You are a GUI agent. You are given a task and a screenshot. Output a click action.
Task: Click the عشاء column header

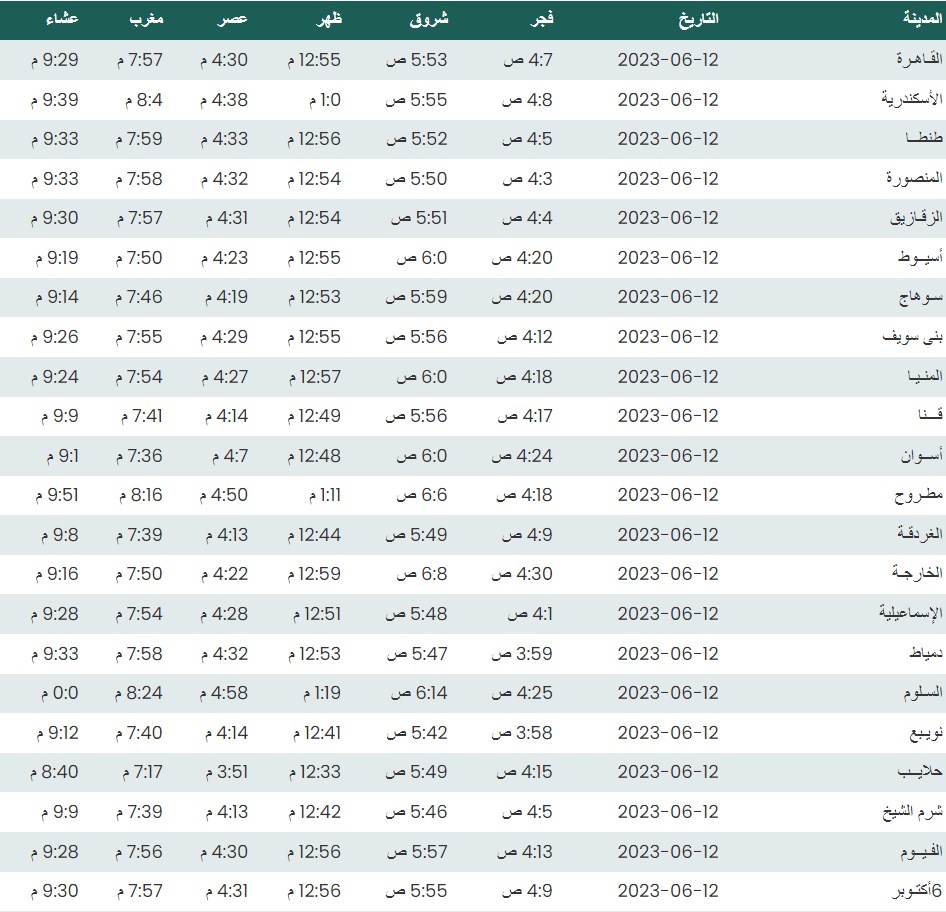coord(64,20)
